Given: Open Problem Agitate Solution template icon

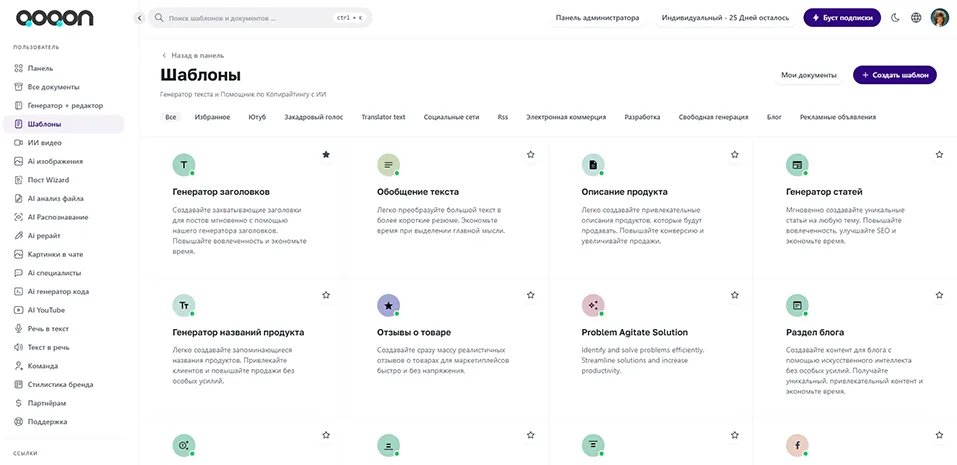Looking at the screenshot, I should (x=593, y=305).
